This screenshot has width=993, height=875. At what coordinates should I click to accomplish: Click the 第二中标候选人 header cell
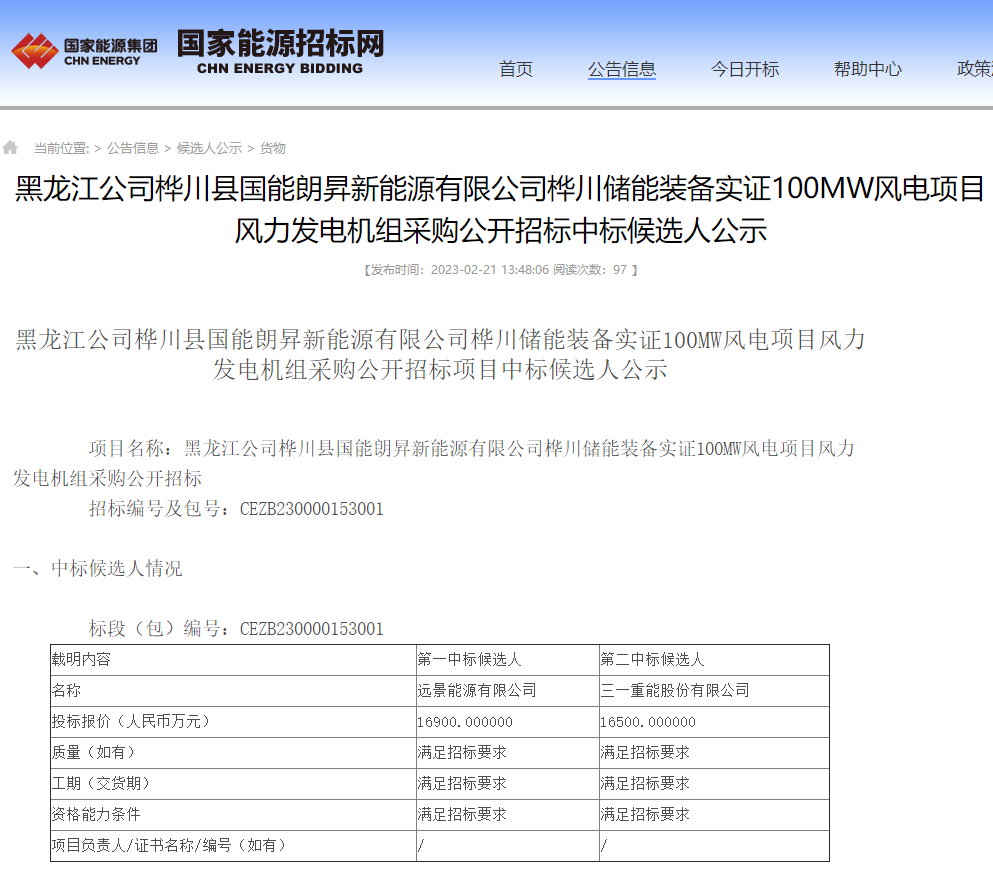pyautogui.click(x=714, y=660)
